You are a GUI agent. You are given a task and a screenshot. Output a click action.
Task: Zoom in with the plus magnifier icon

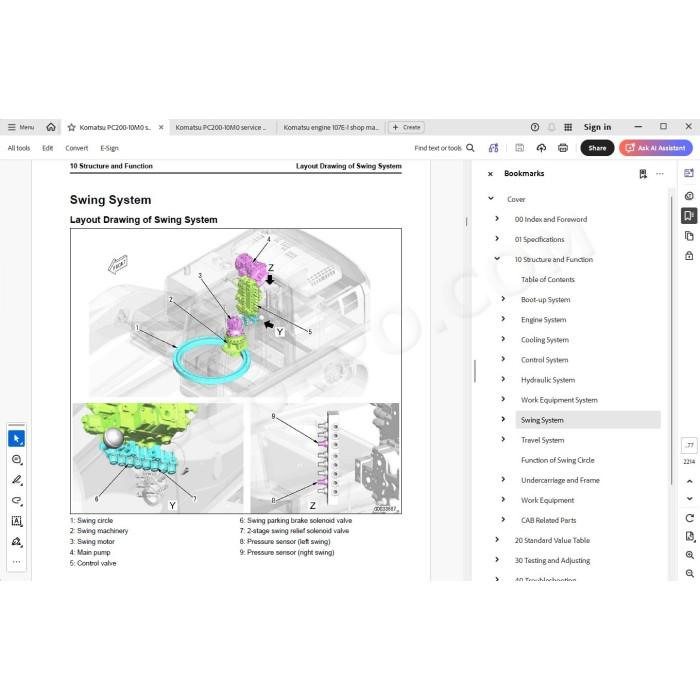pos(689,555)
